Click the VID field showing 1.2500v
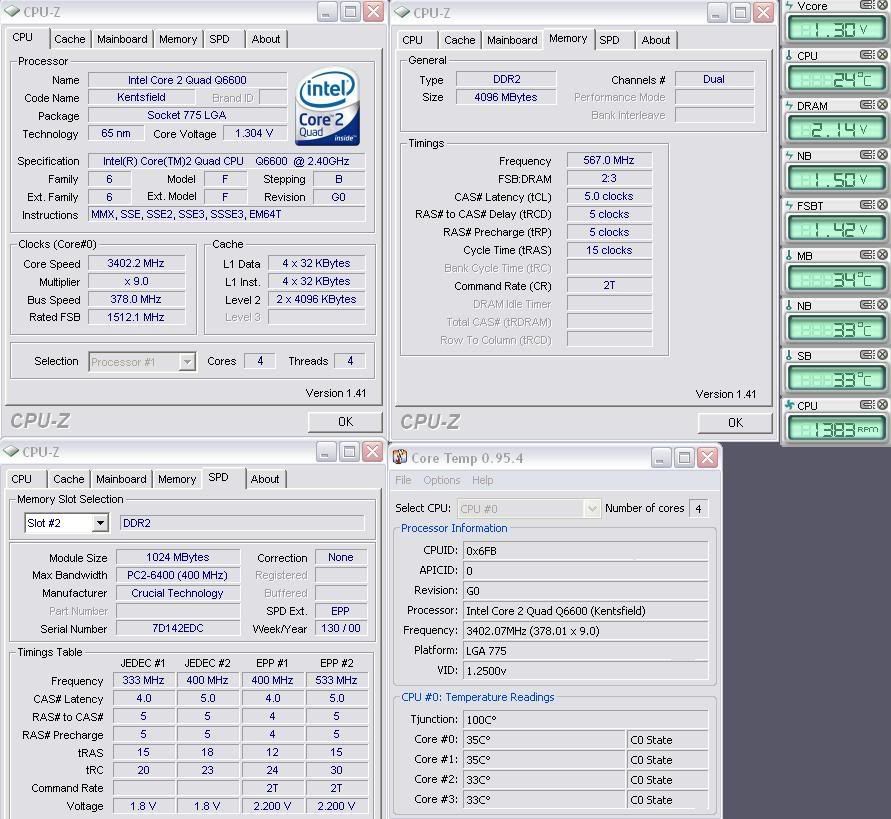 point(585,671)
